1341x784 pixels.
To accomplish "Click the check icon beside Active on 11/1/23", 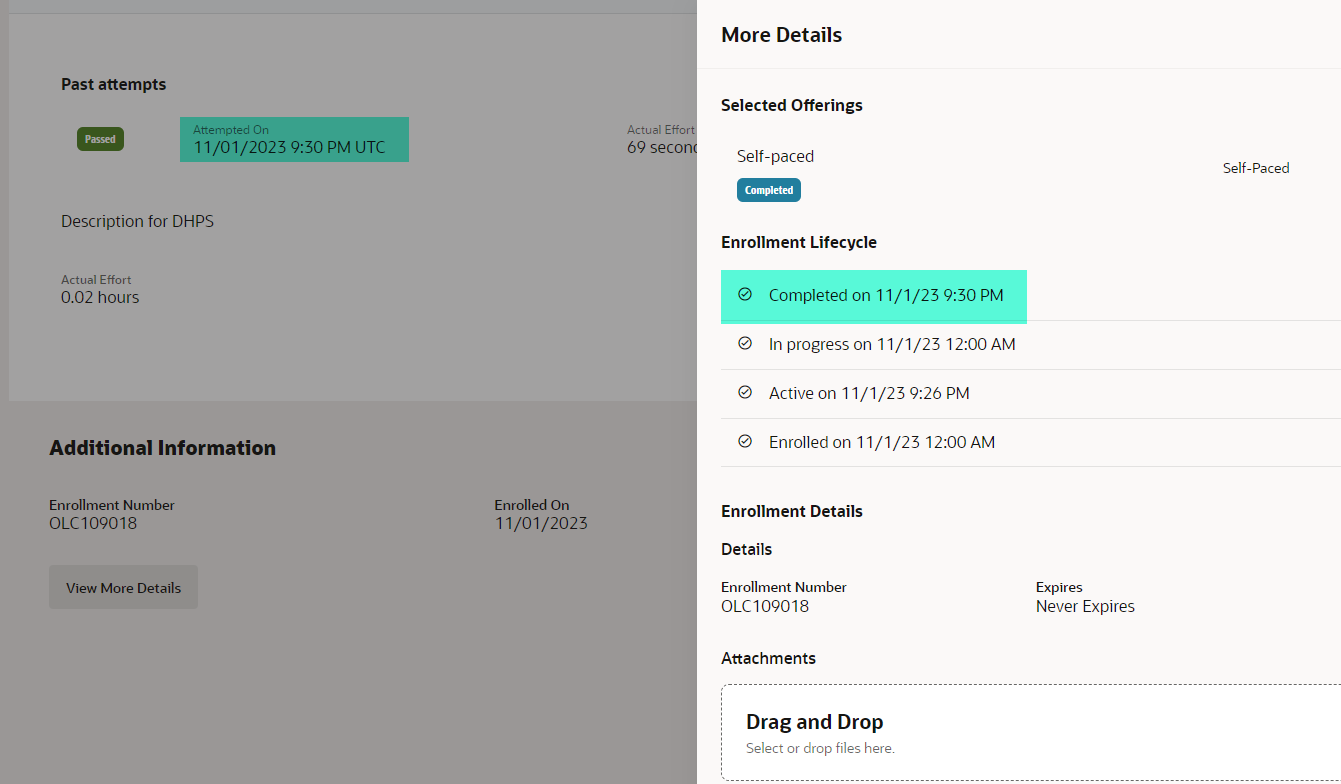I will coord(744,392).
